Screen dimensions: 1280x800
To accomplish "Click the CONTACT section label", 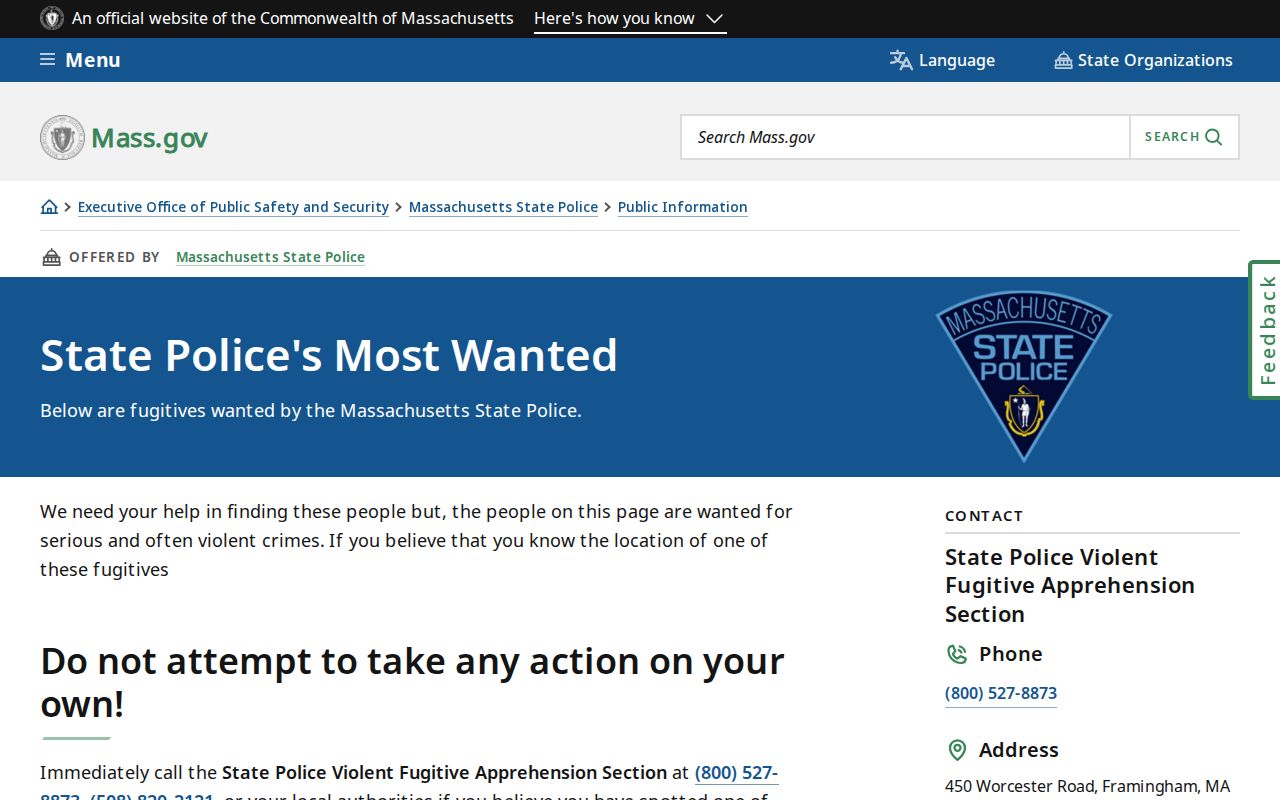I will [x=984, y=516].
